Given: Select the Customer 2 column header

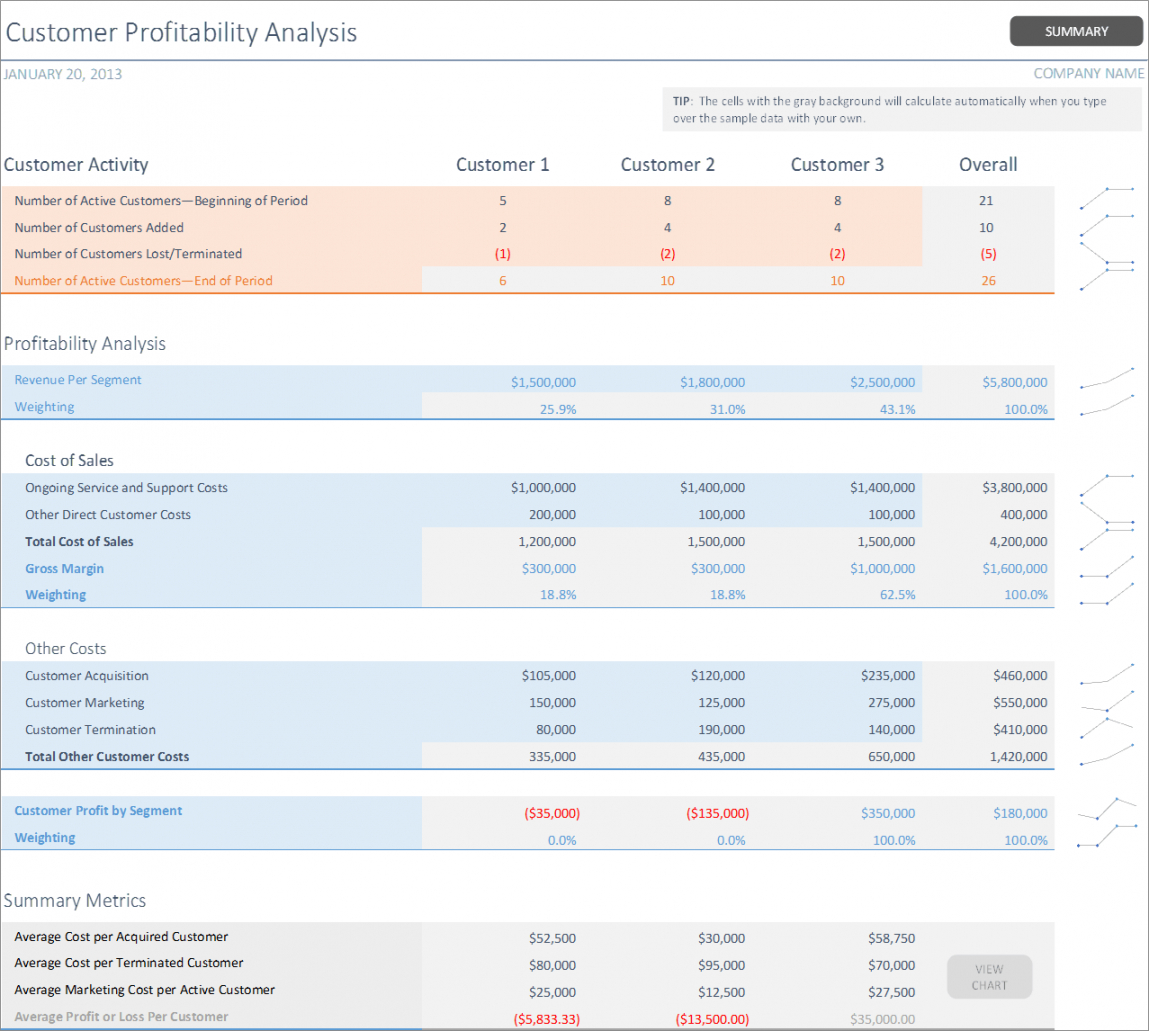Looking at the screenshot, I should (667, 165).
